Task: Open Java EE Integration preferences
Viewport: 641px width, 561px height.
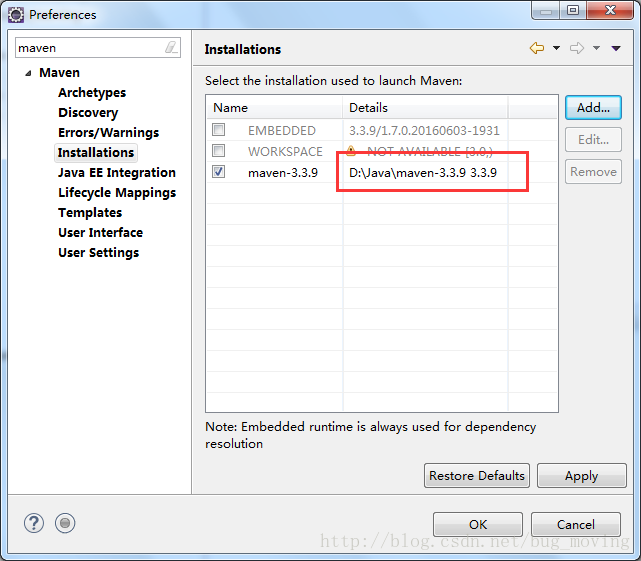Action: pos(117,173)
